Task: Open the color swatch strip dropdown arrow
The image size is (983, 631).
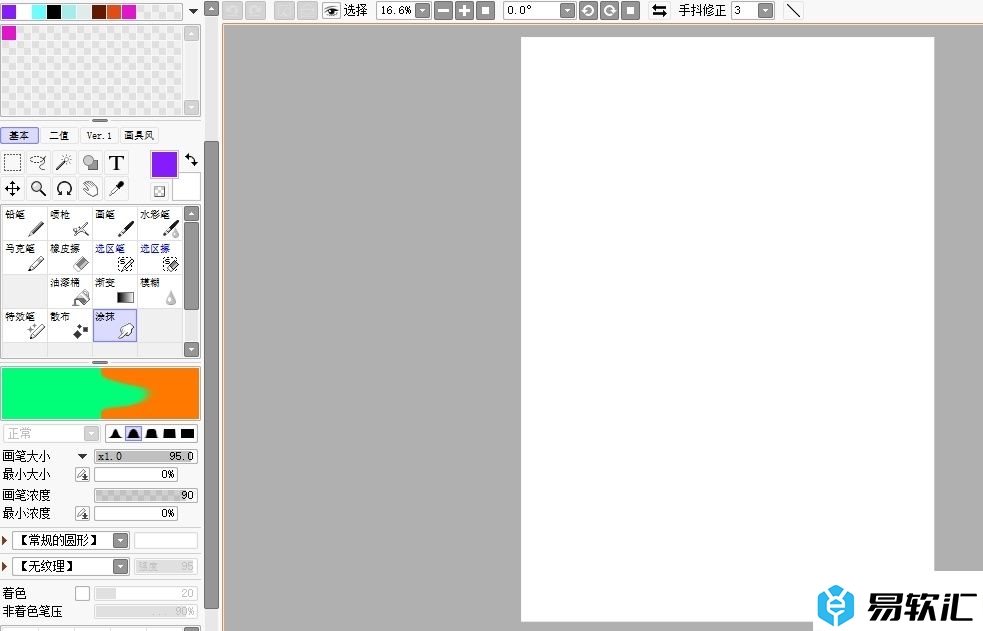Action: pos(194,11)
